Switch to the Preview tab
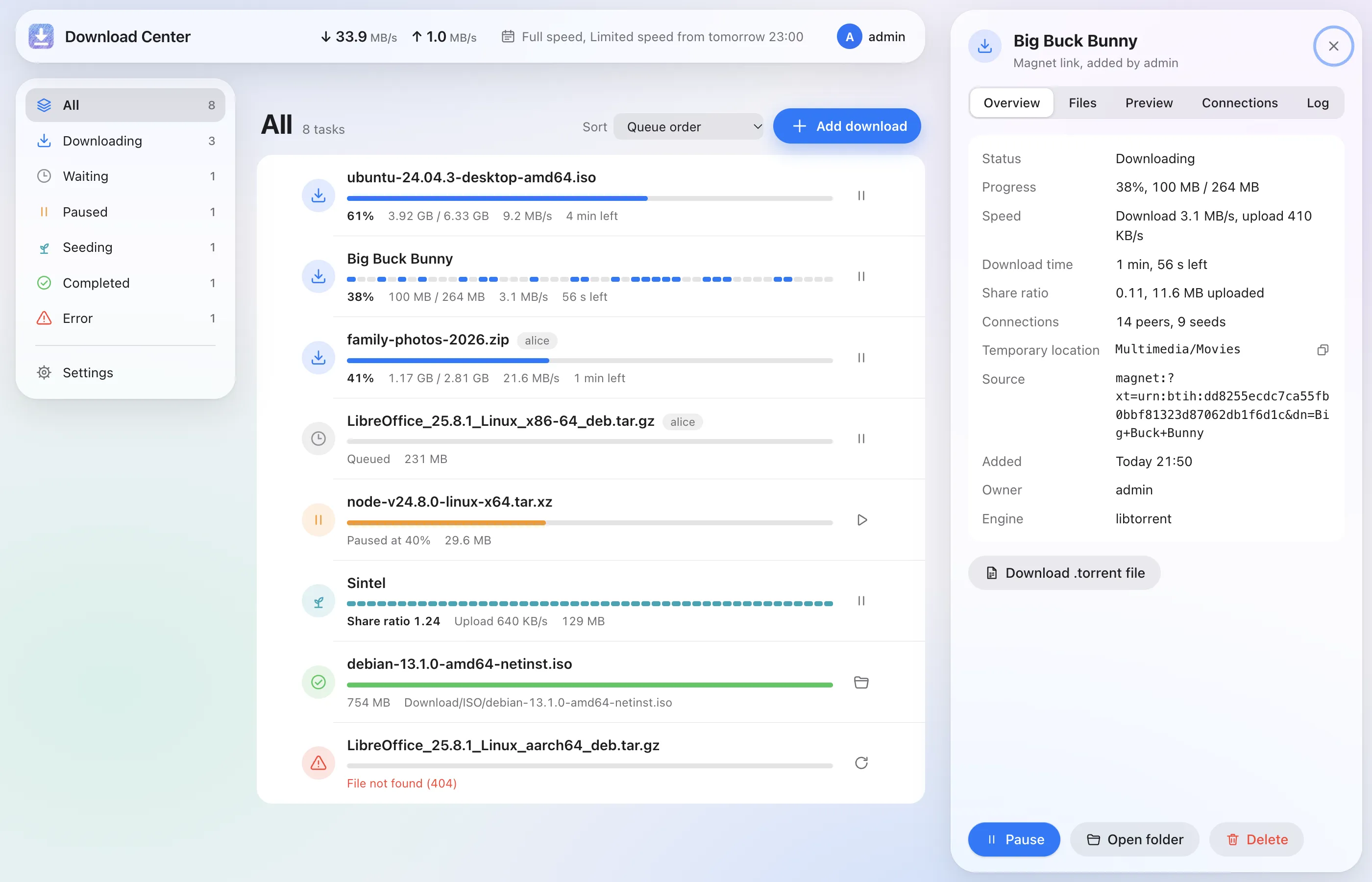Screen dimensions: 1372x882 click(x=1148, y=102)
